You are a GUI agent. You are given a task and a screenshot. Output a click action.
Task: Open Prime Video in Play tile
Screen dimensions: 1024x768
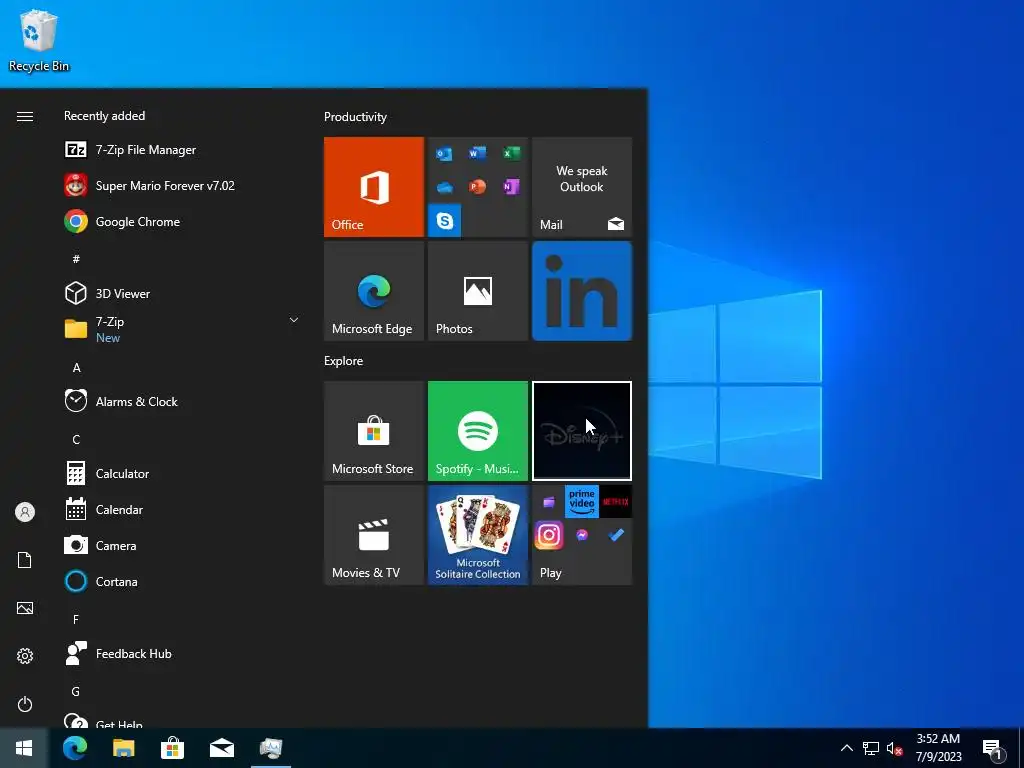[582, 502]
